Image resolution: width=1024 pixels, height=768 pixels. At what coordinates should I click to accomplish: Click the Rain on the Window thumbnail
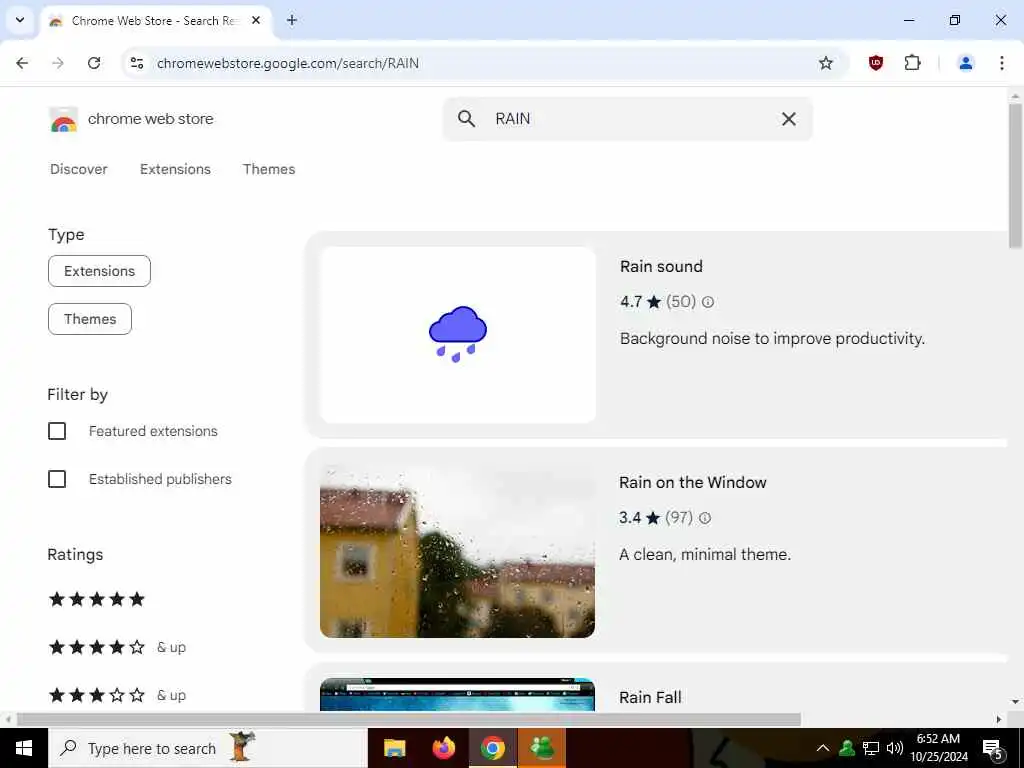click(457, 551)
